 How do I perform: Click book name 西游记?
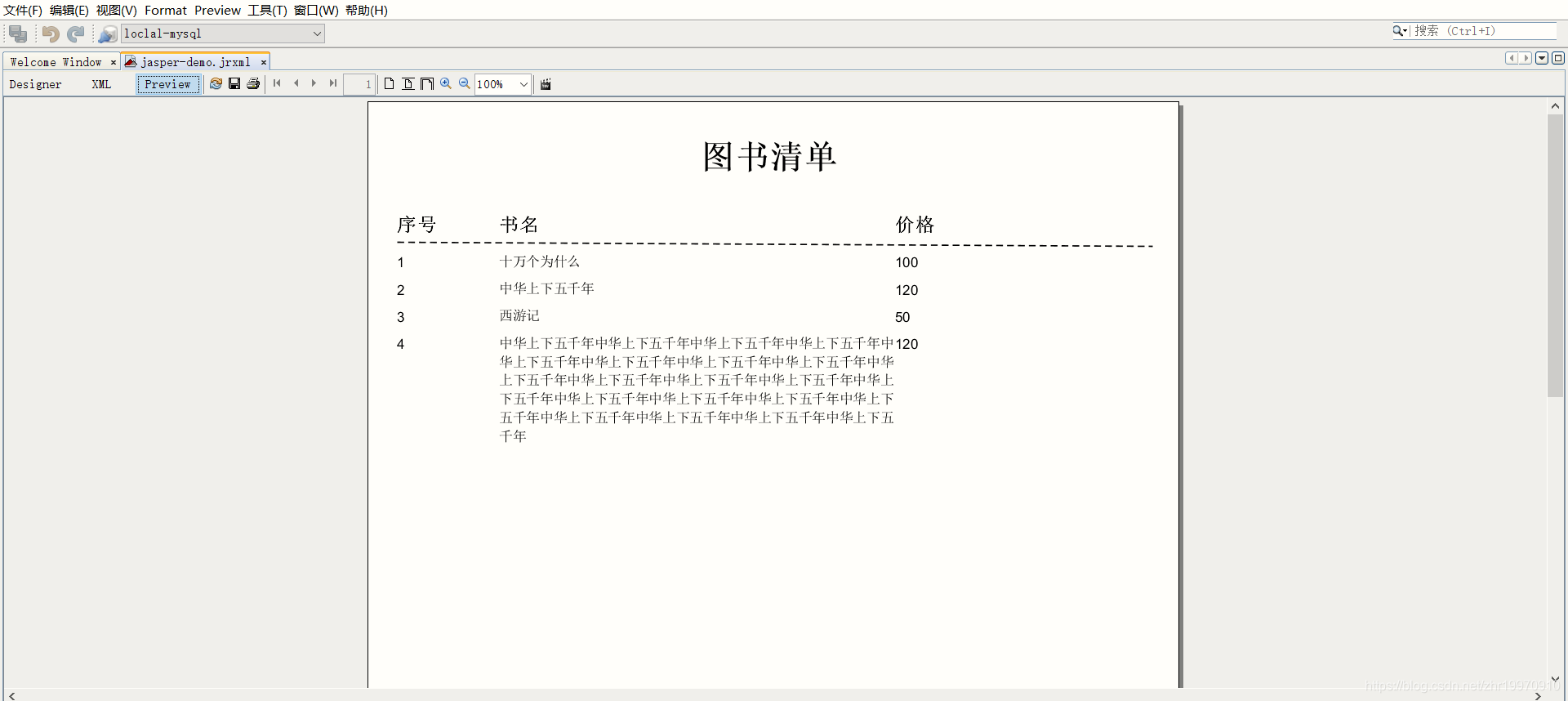519,315
